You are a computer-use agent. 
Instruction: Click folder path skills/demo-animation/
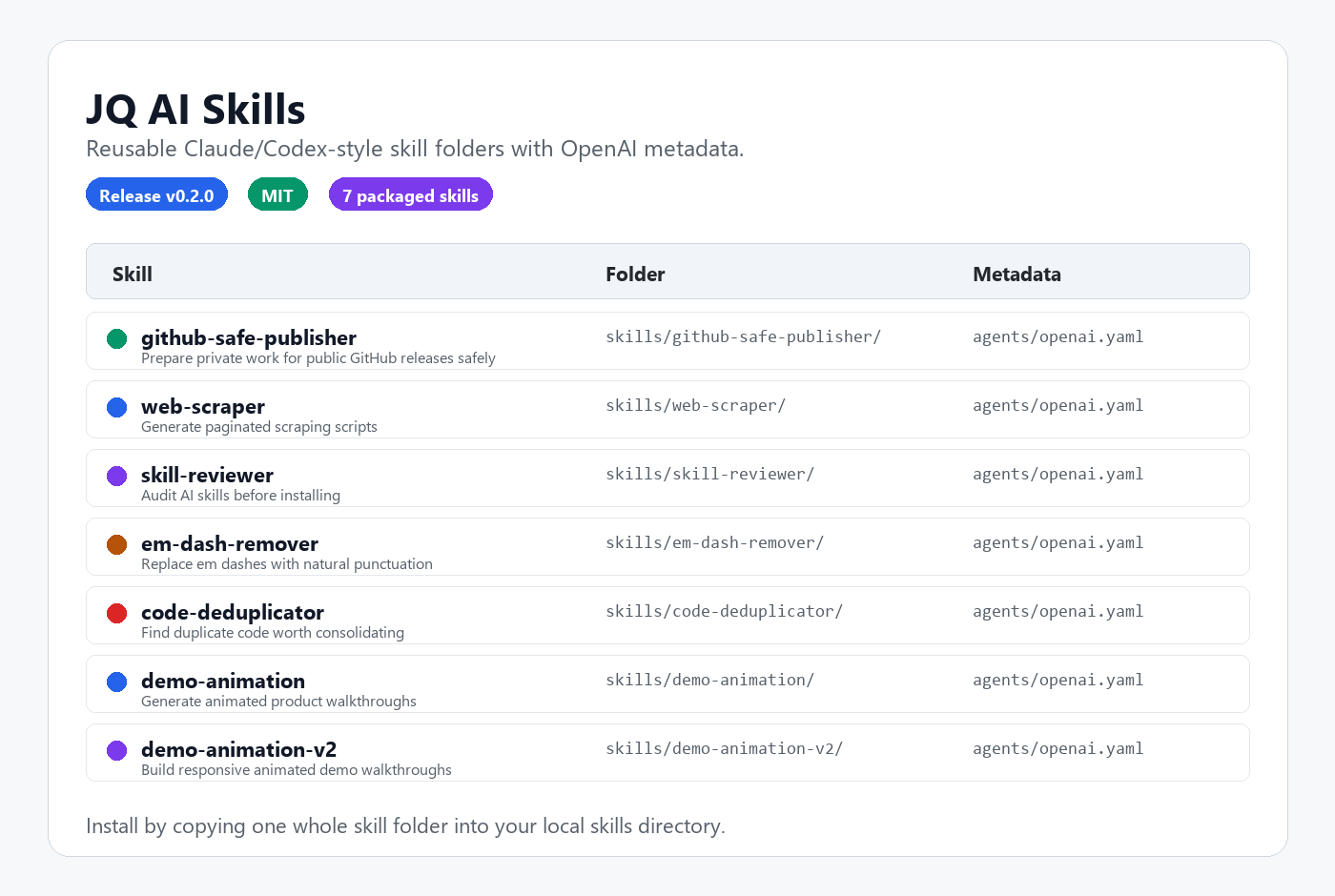point(709,680)
